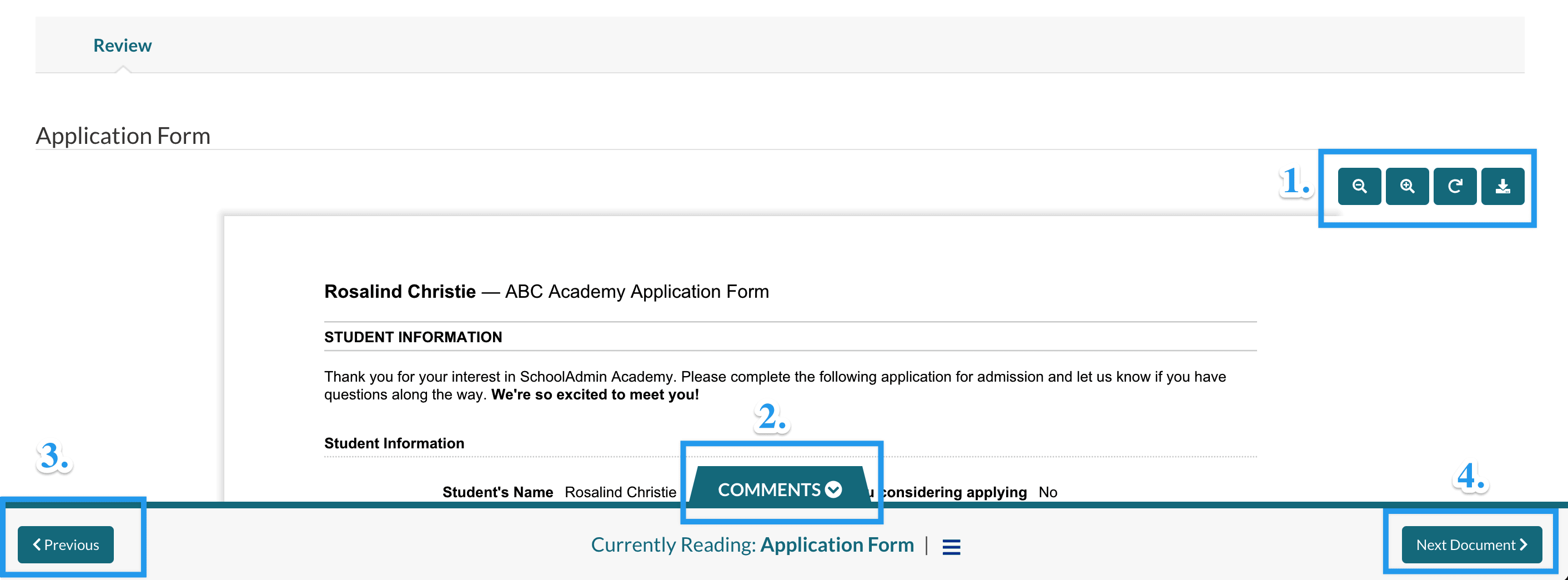Viewport: 1568px width, 580px height.
Task: Click the STUDENT INFORMATION section header
Action: click(413, 337)
